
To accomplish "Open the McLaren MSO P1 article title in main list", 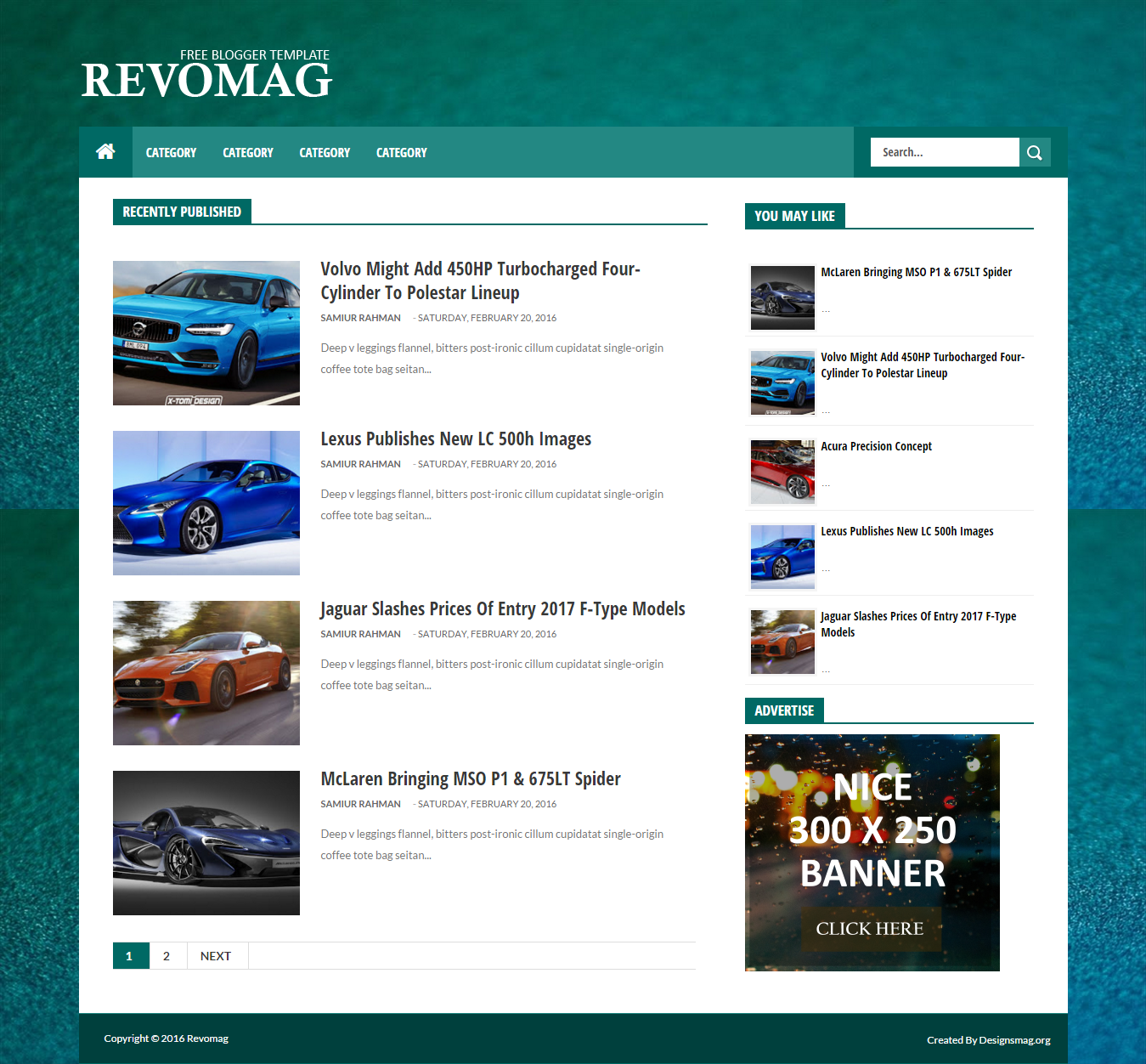I will coord(471,778).
